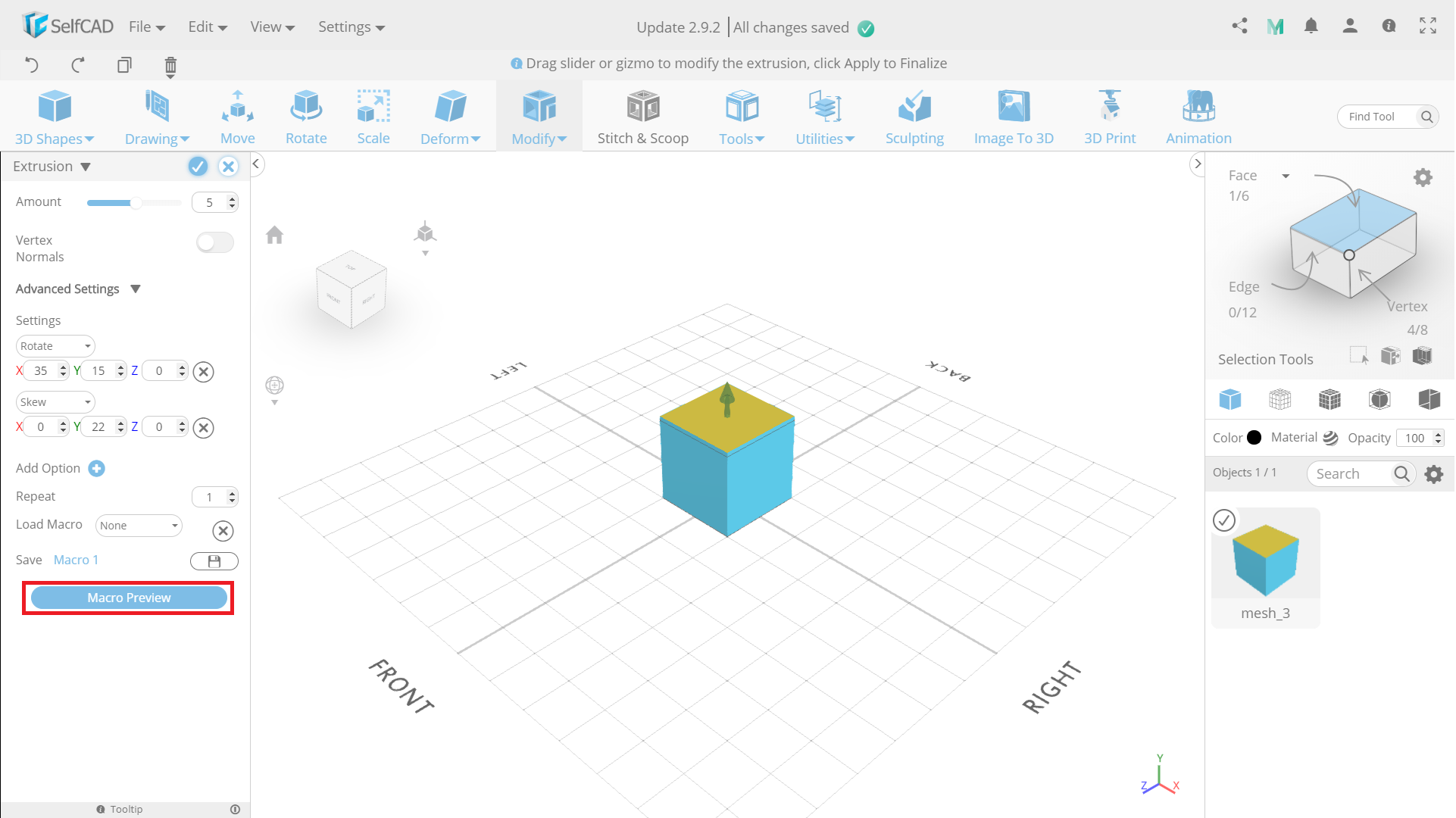
Task: Collapse the Advanced Settings section
Action: point(136,289)
